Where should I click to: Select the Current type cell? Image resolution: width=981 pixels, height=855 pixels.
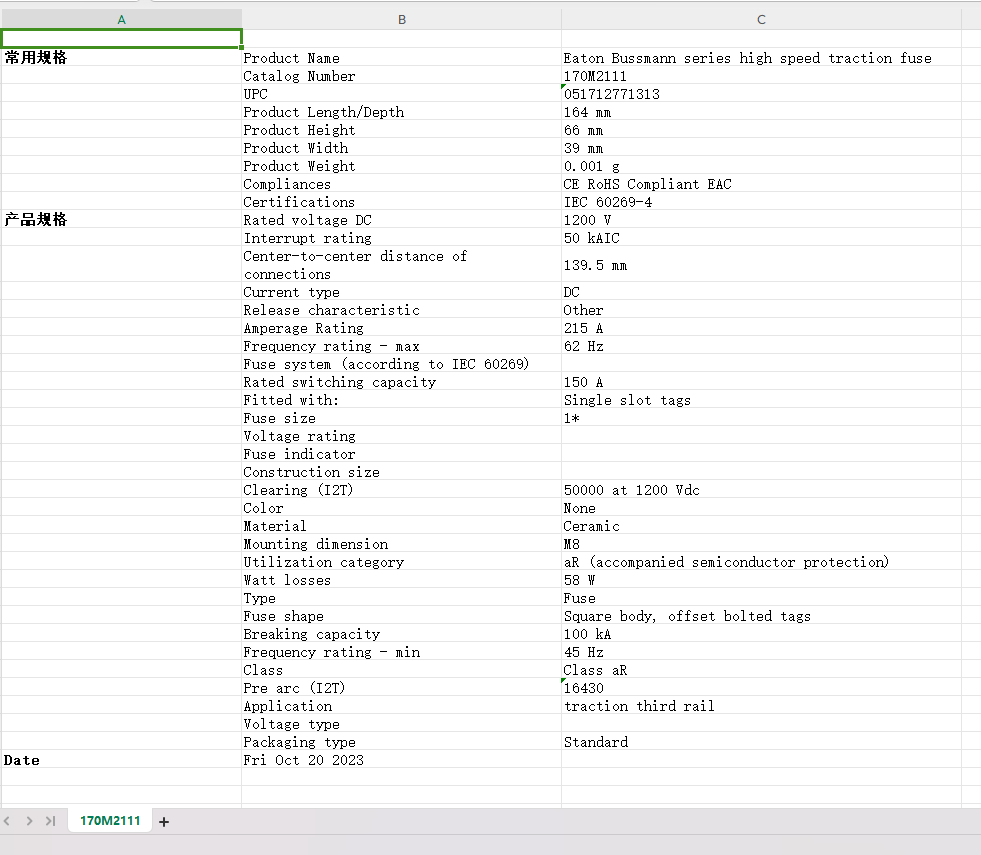pyautogui.click(x=402, y=292)
